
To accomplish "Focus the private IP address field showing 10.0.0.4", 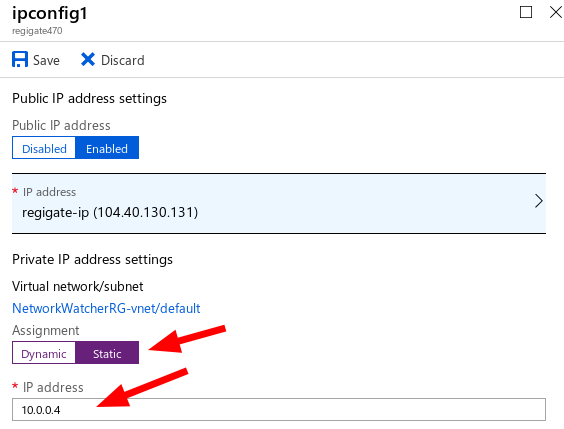I will tap(279, 410).
